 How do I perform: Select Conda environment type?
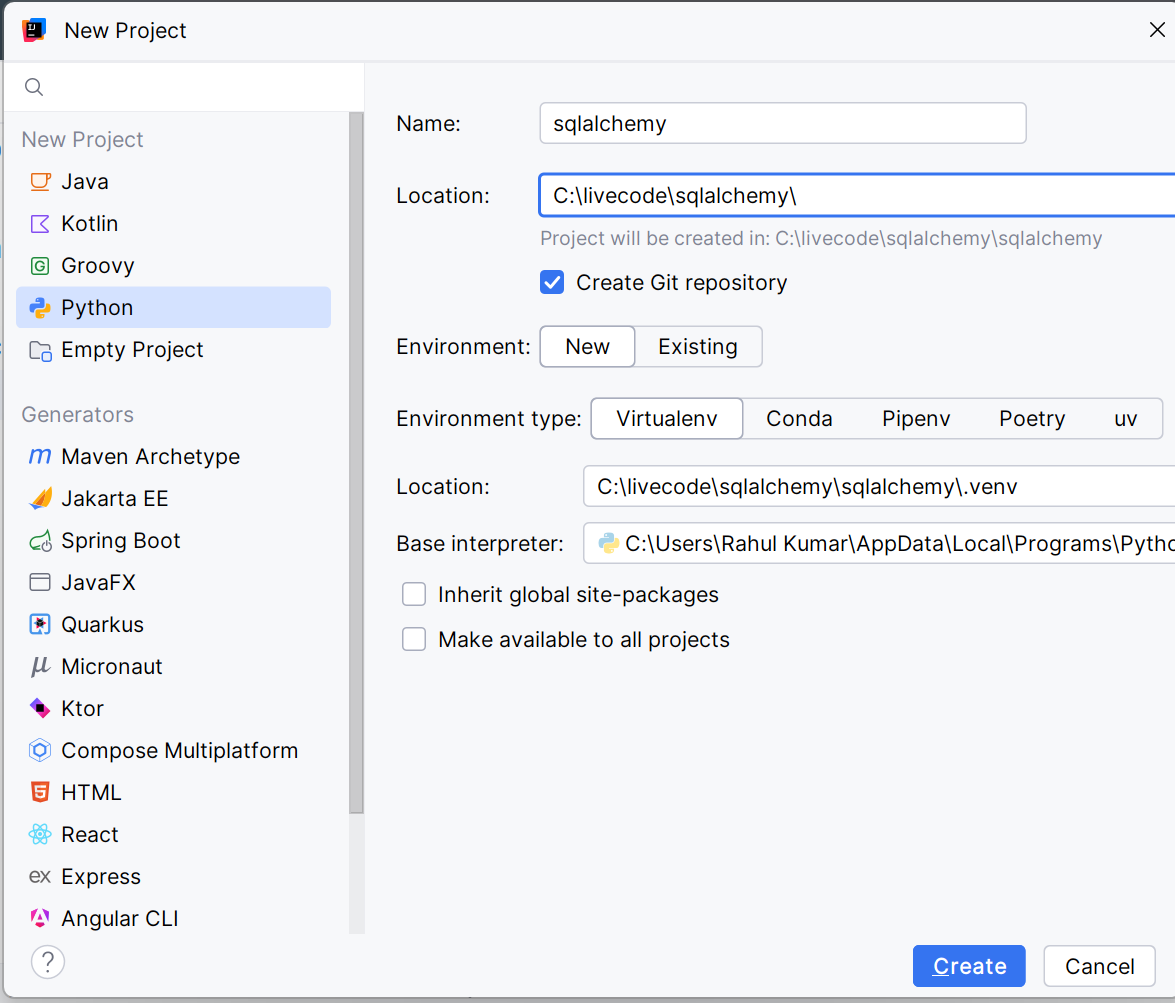[799, 419]
